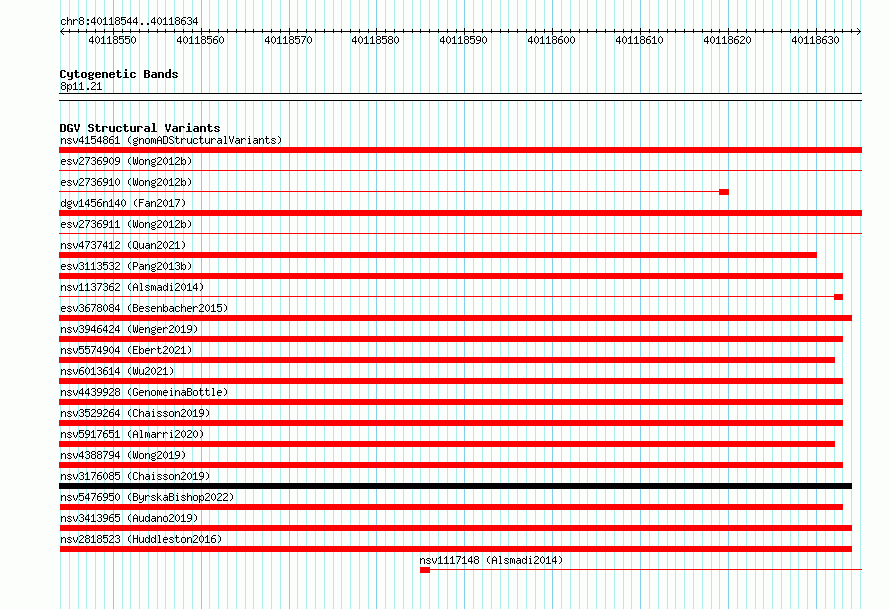
Task: Click ruler position 40118550
Action: pyautogui.click(x=112, y=40)
